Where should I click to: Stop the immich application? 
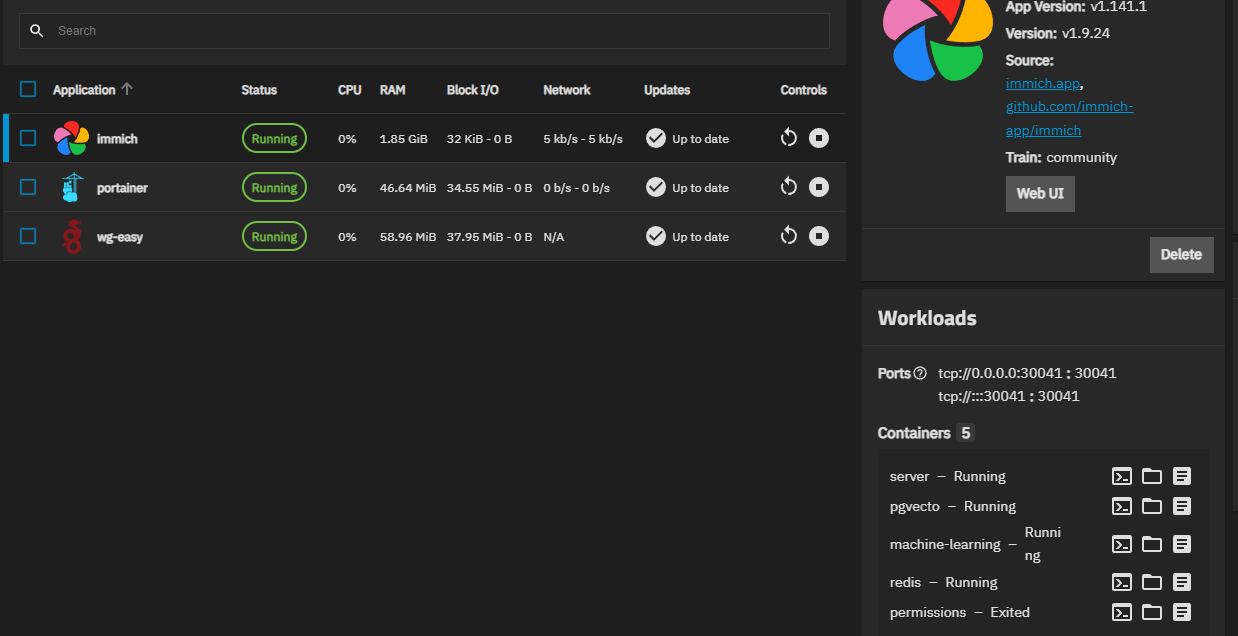(x=819, y=138)
